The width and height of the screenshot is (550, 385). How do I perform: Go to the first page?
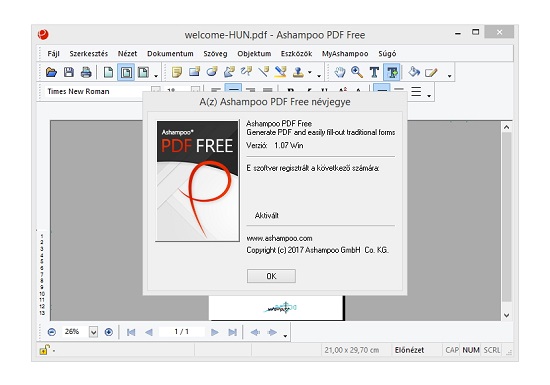pyautogui.click(x=131, y=332)
